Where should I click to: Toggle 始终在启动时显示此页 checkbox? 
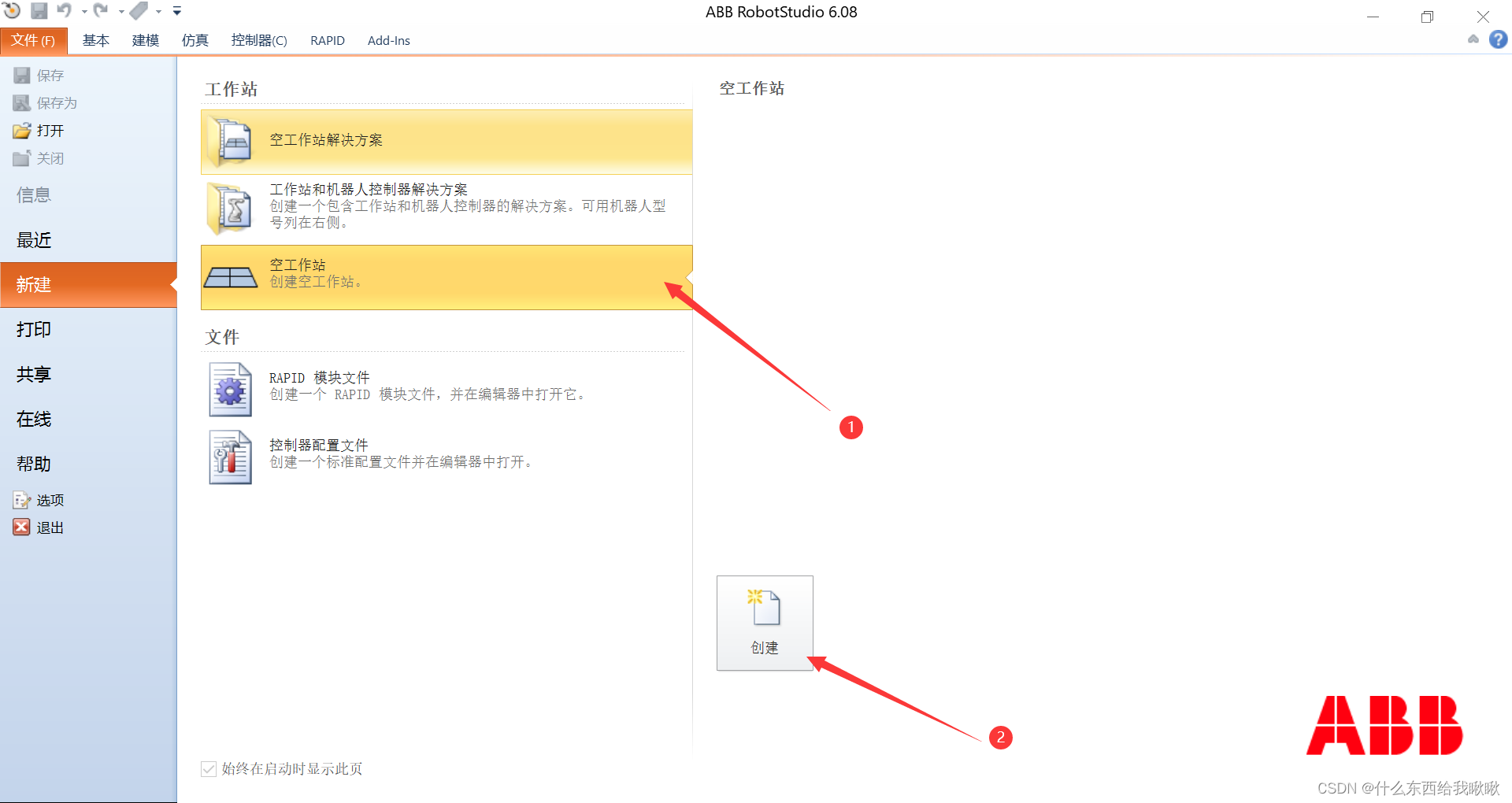click(209, 769)
